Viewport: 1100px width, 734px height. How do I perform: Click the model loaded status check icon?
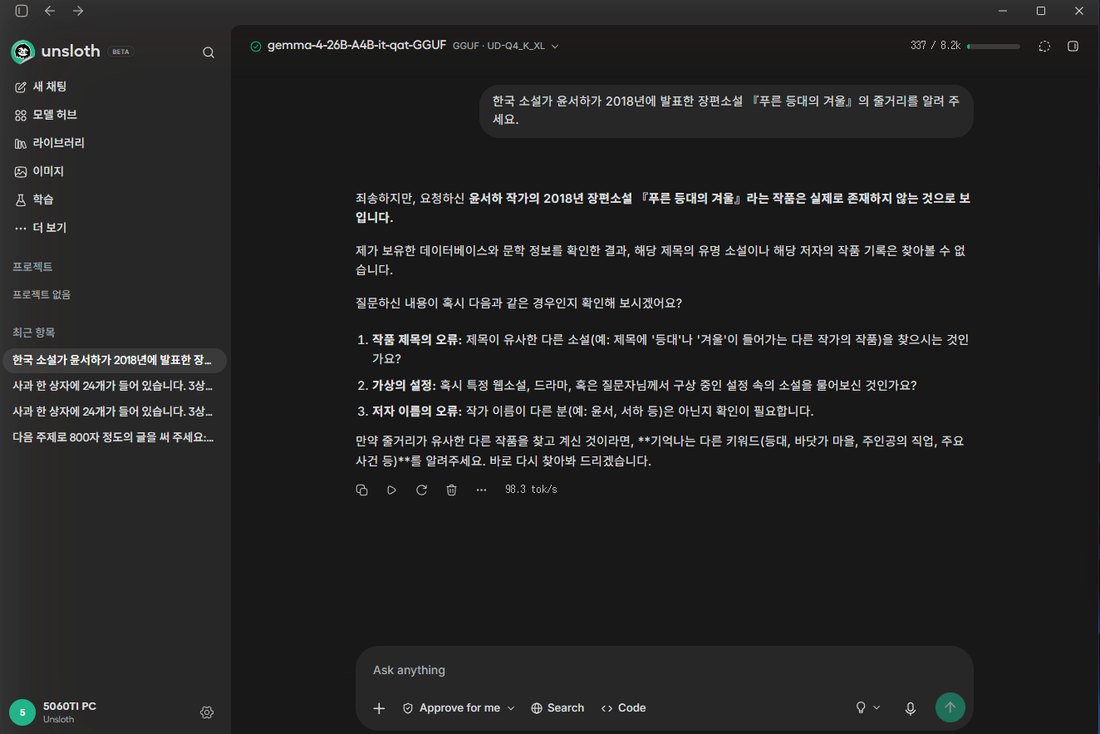256,46
